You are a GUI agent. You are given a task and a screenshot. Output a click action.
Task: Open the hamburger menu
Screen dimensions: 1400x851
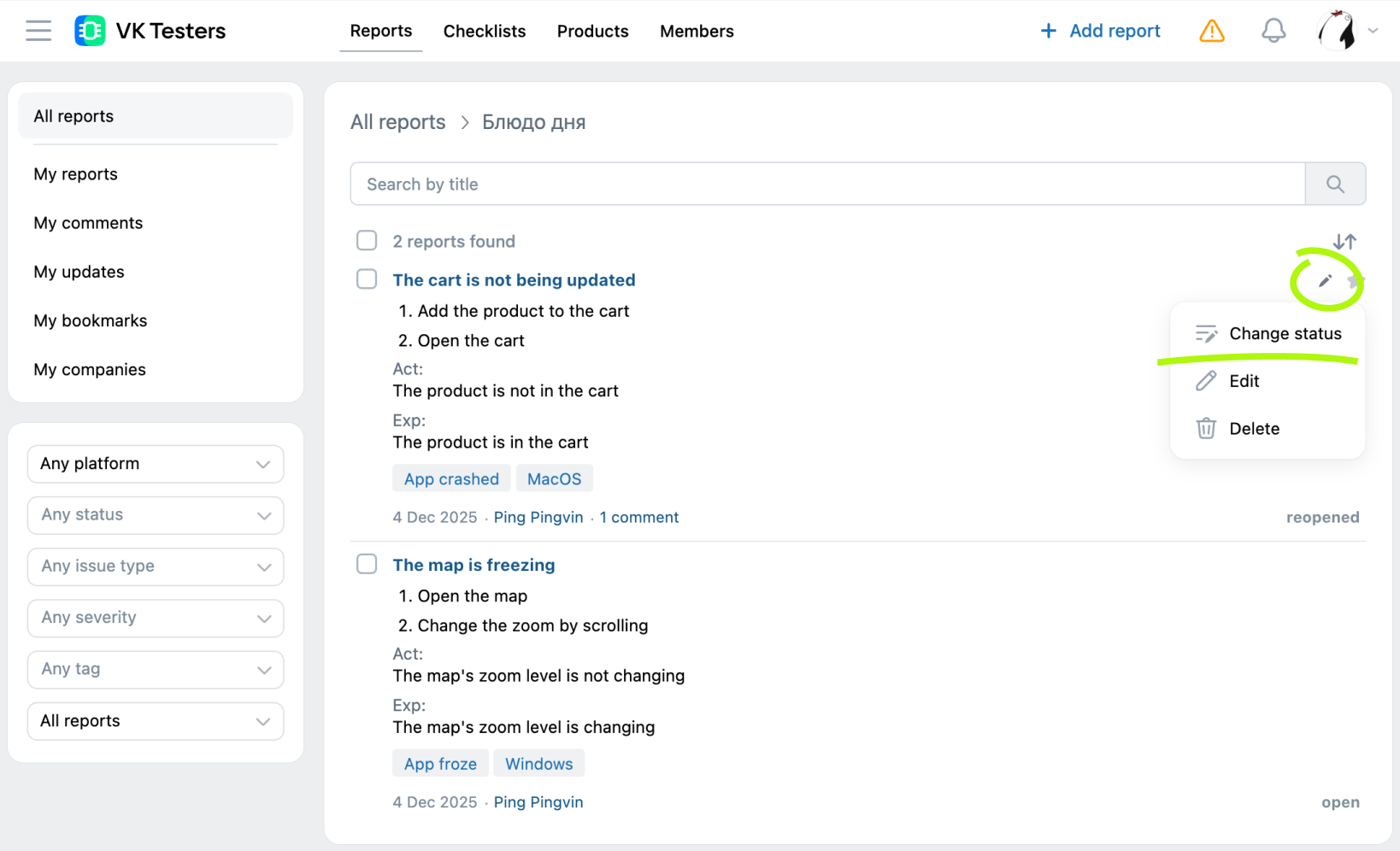coord(38,31)
